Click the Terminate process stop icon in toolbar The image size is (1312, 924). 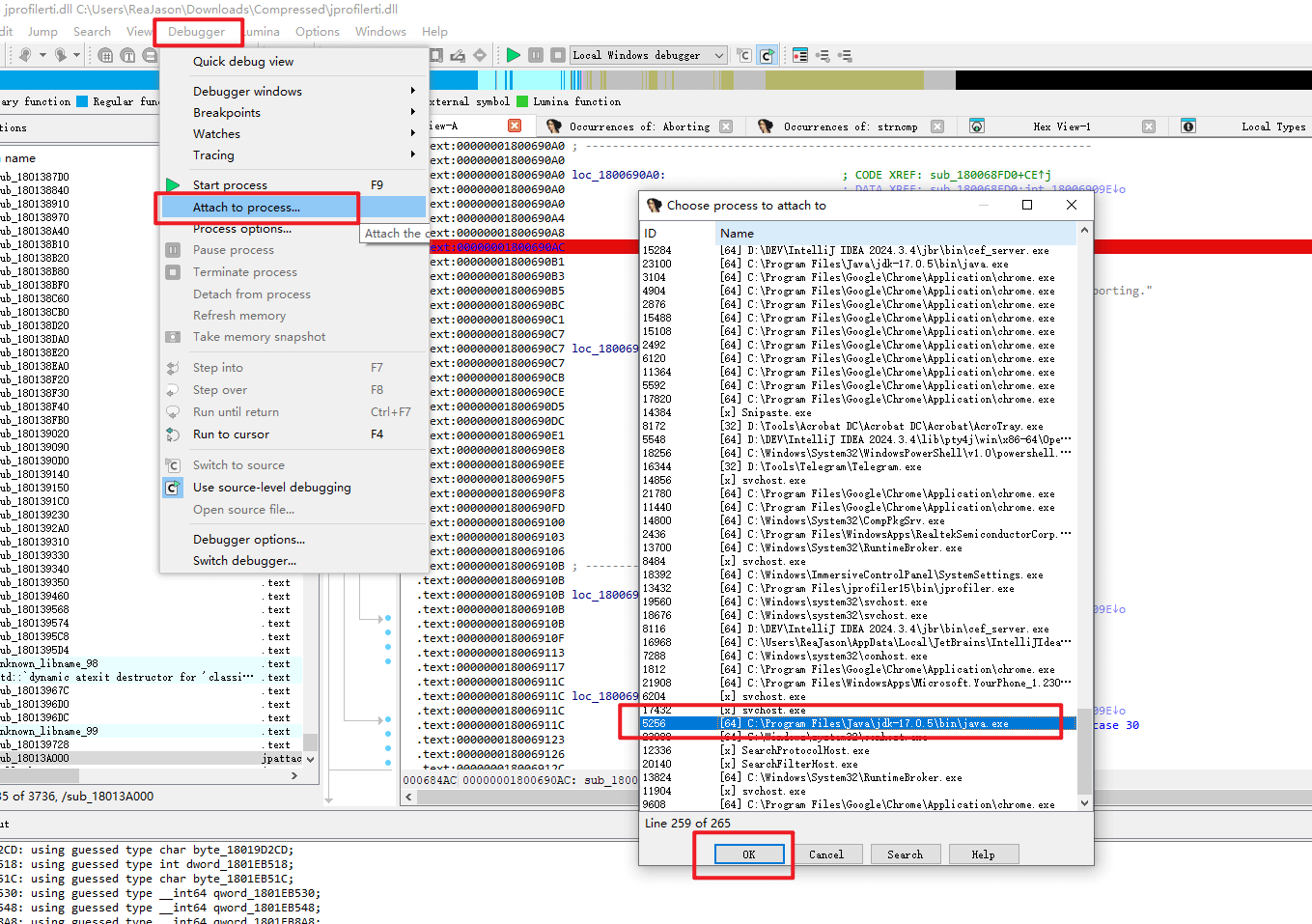[557, 55]
